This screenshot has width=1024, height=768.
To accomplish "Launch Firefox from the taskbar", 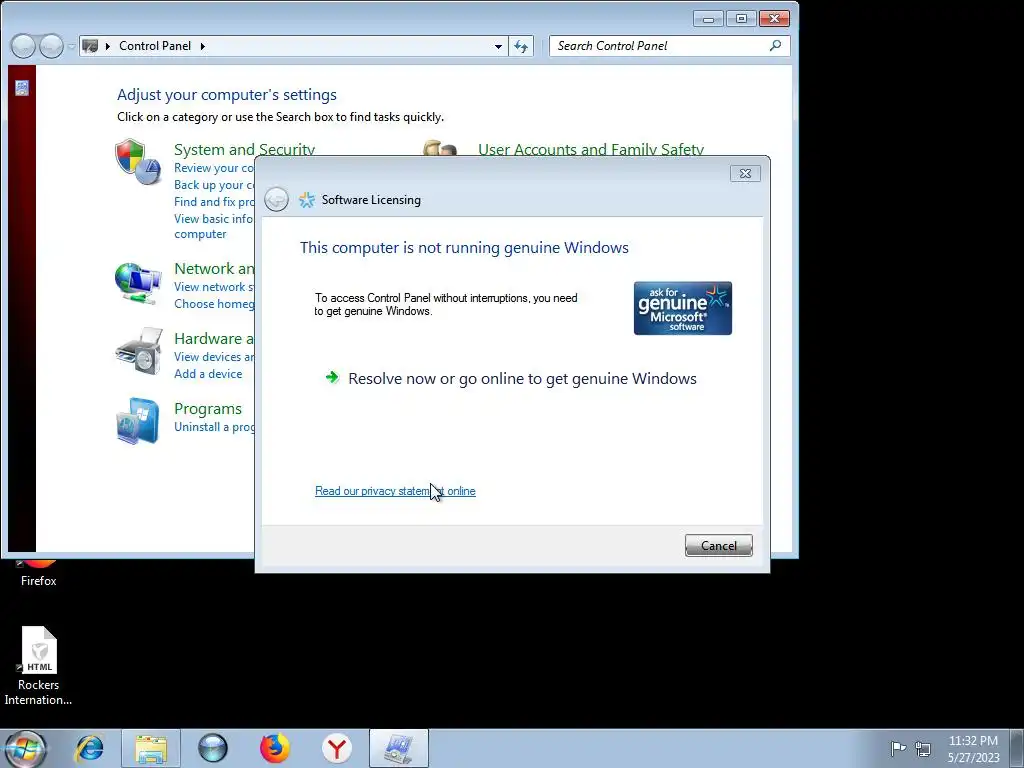I will [275, 748].
